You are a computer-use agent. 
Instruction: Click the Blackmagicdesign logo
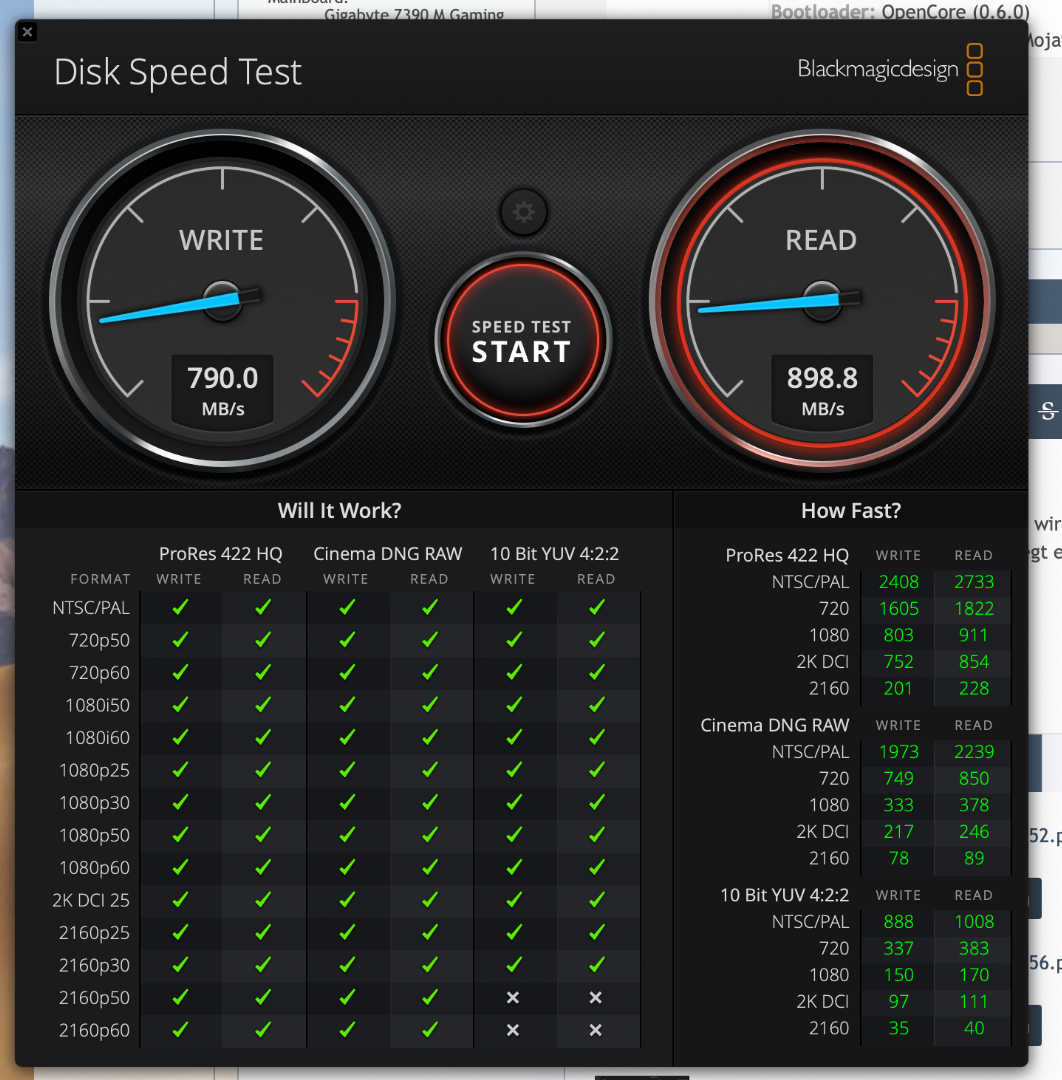click(890, 70)
